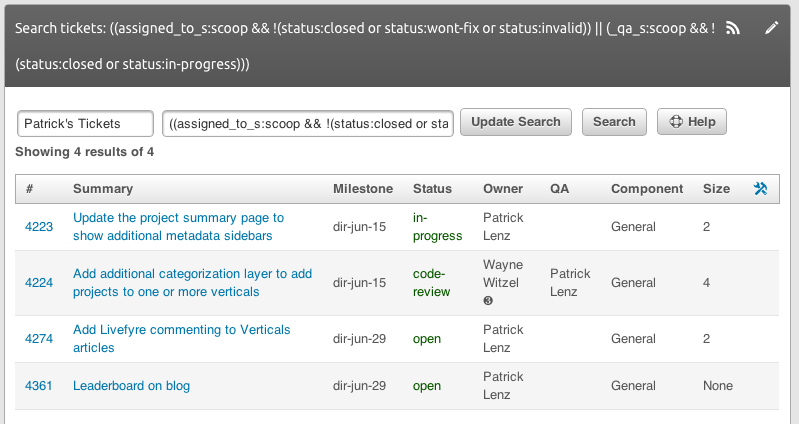Click the Help lifebuoy button
This screenshot has width=799, height=424.
coord(691,122)
